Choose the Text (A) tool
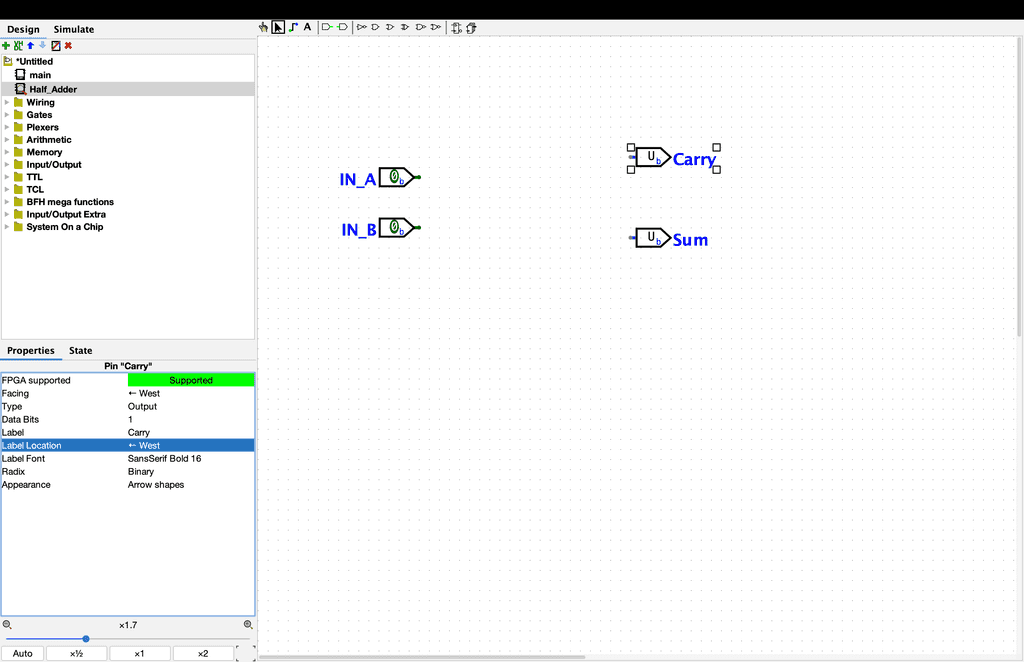Screen dimensions: 1024x662 tap(307, 28)
